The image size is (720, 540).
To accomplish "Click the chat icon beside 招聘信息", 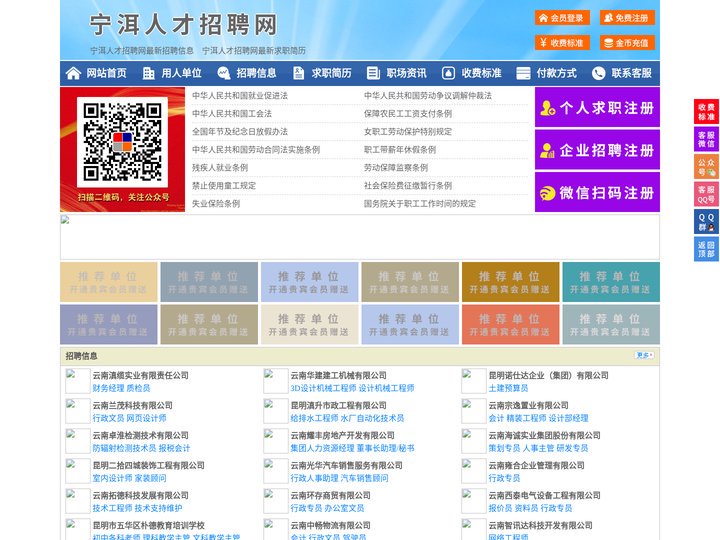I will pos(224,73).
